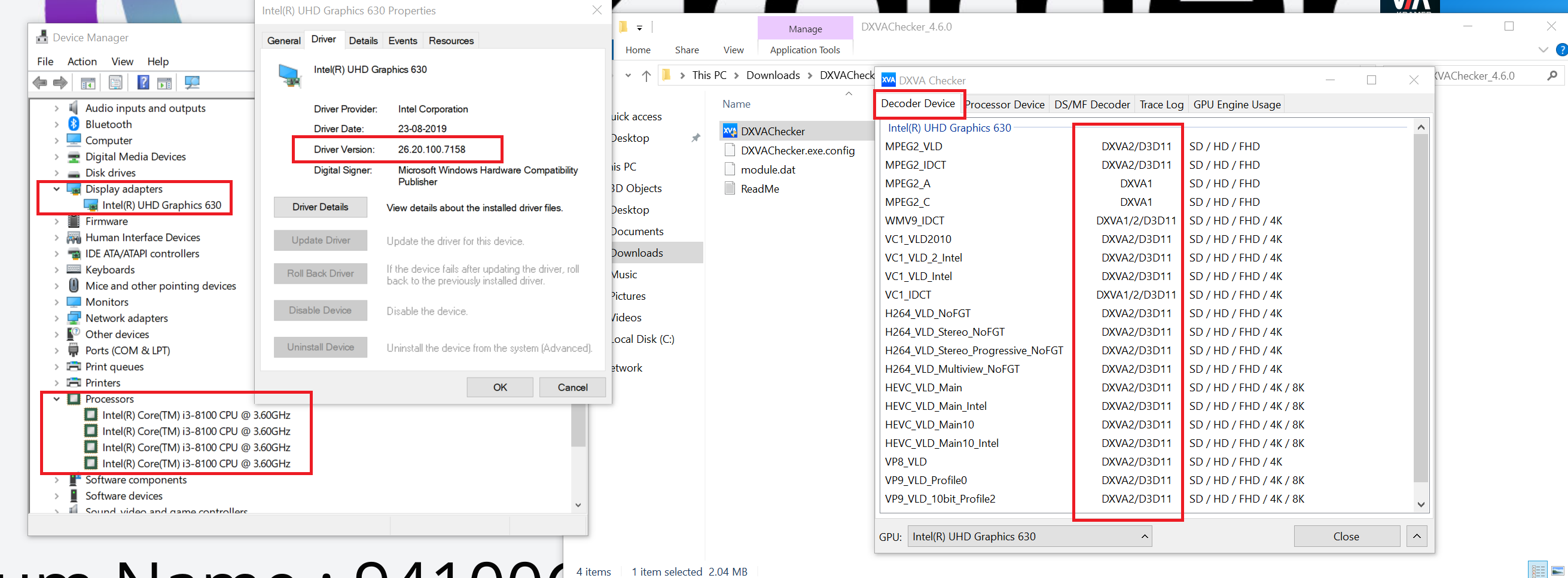
Task: Select the HEVC_VLD_Main10 decoder row
Action: tap(1146, 424)
